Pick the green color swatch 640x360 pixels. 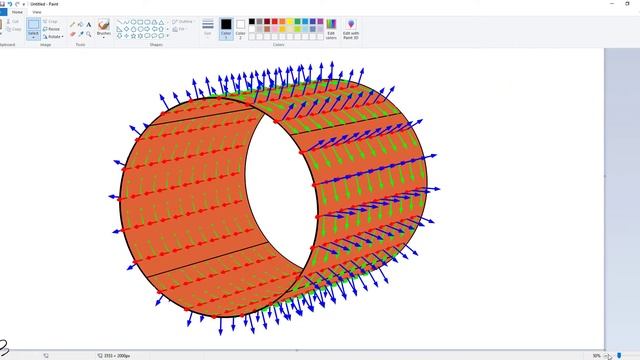pos(298,21)
